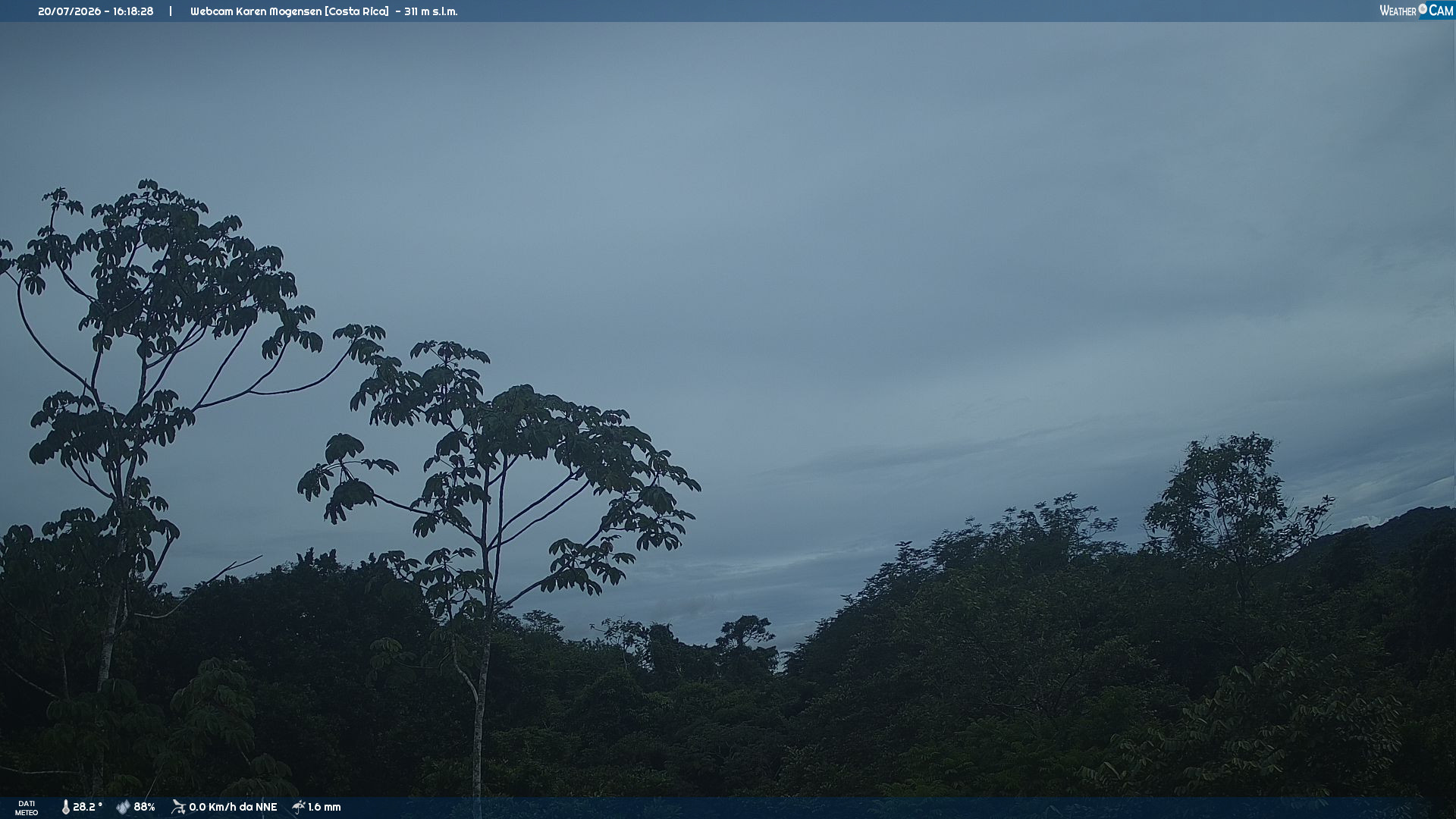Viewport: 1456px width, 819px height.
Task: Click the DATI METEO label
Action: point(27,808)
